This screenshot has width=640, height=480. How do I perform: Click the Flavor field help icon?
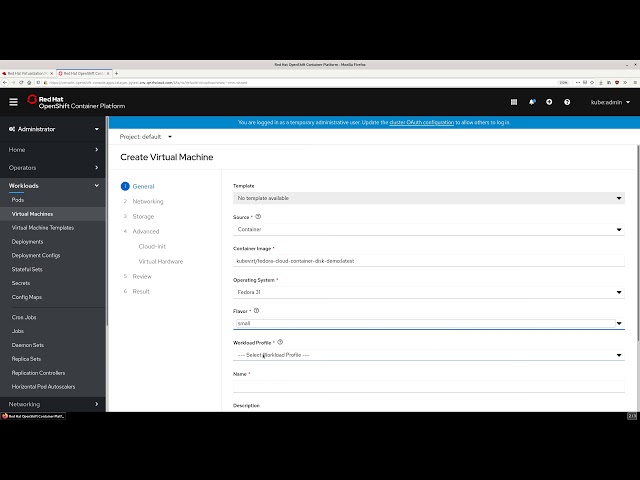pyautogui.click(x=256, y=311)
